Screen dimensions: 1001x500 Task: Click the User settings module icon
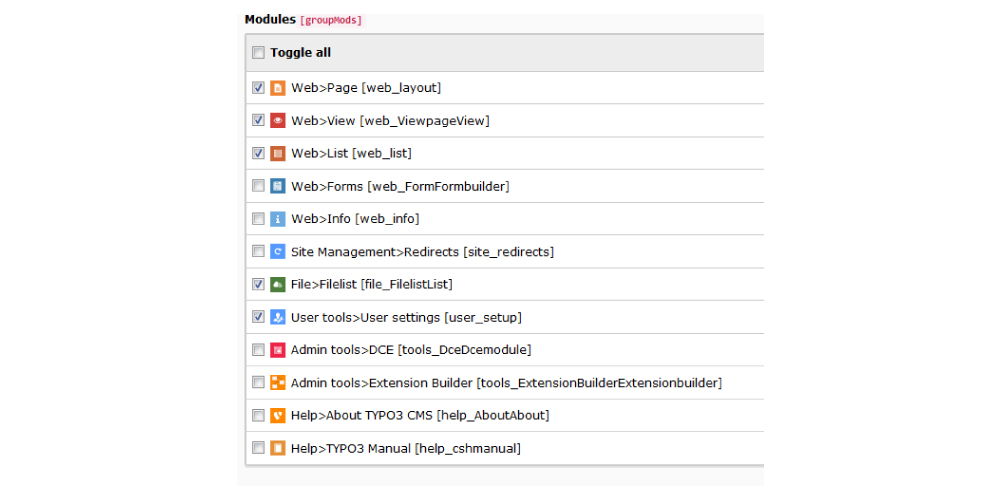click(x=277, y=317)
